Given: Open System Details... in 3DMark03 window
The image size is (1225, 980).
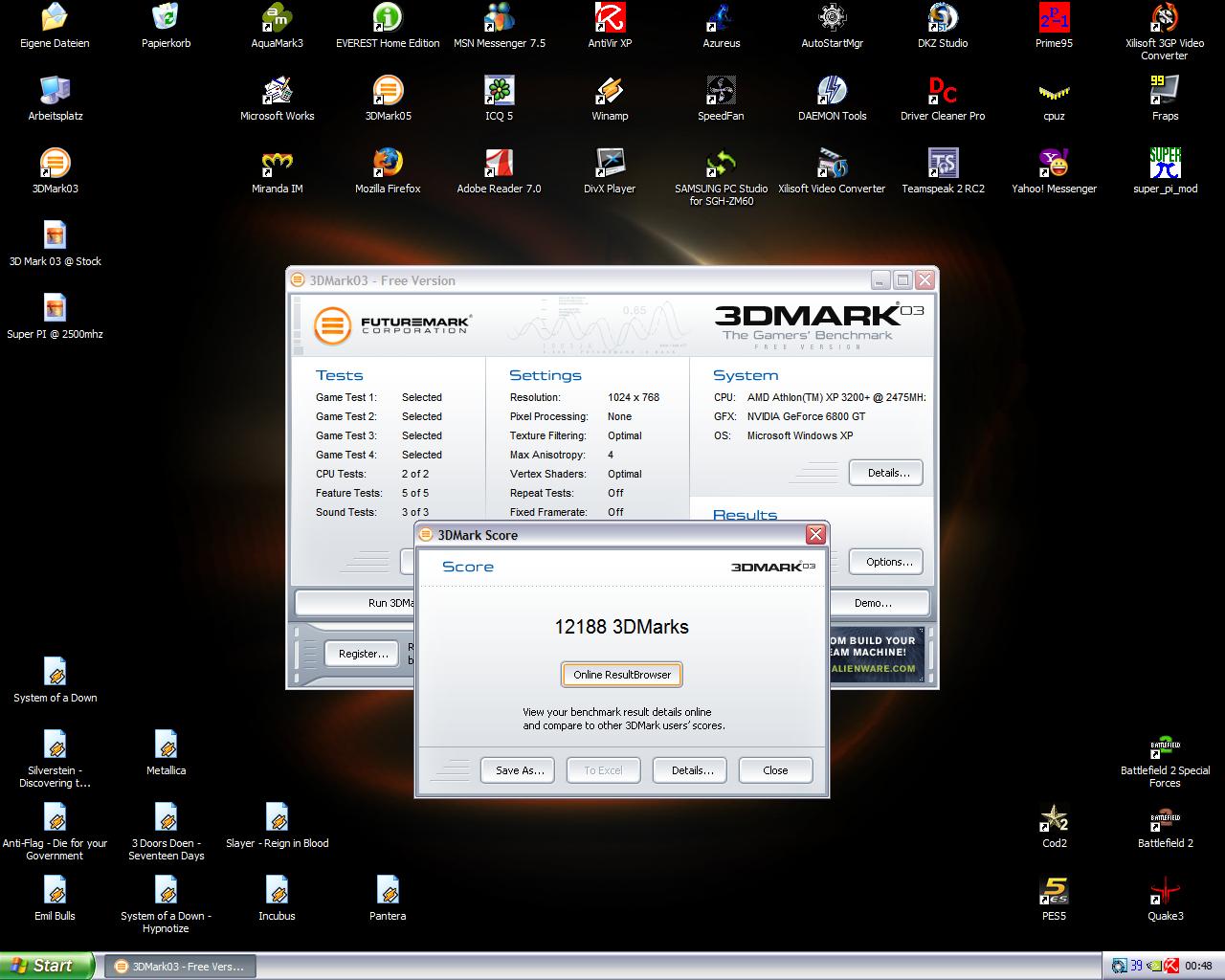Looking at the screenshot, I should pyautogui.click(x=886, y=473).
